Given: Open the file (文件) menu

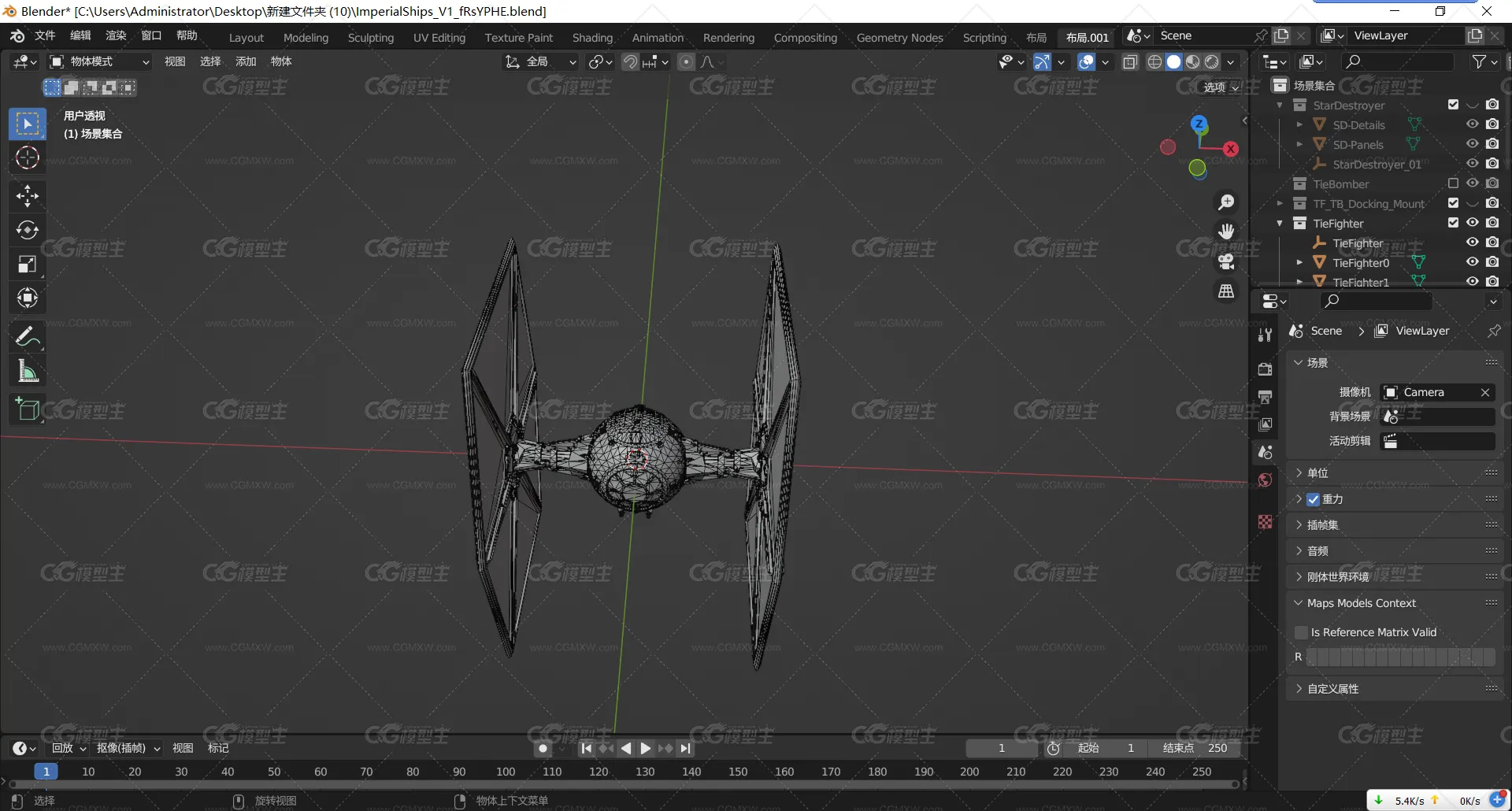Looking at the screenshot, I should click(x=45, y=36).
